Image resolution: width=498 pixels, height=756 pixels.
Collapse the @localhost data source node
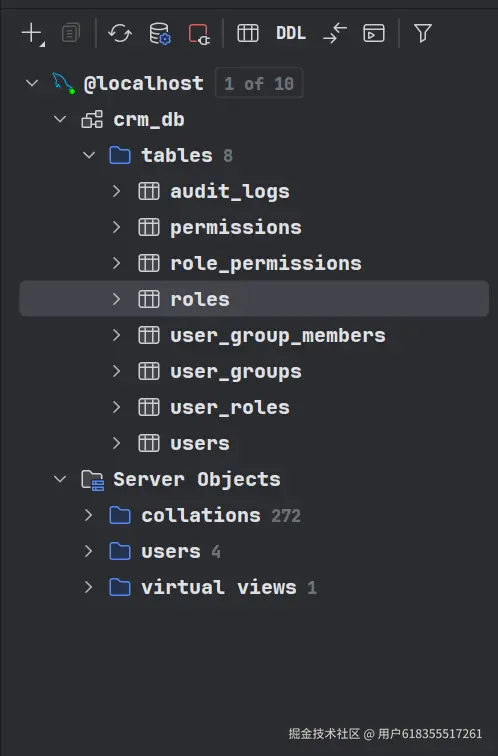[x=32, y=83]
